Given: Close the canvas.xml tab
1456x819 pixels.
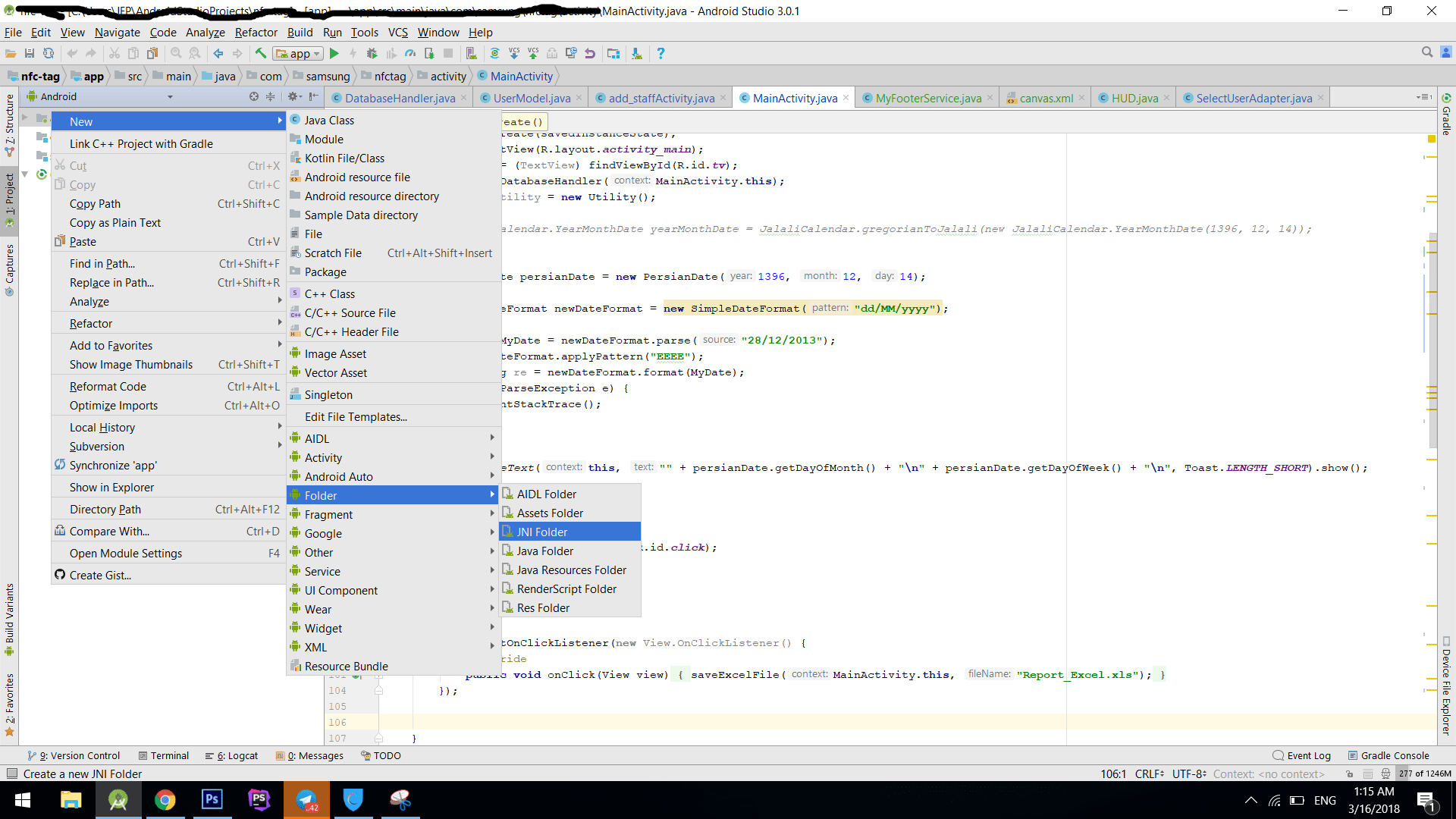Looking at the screenshot, I should pos(1081,98).
